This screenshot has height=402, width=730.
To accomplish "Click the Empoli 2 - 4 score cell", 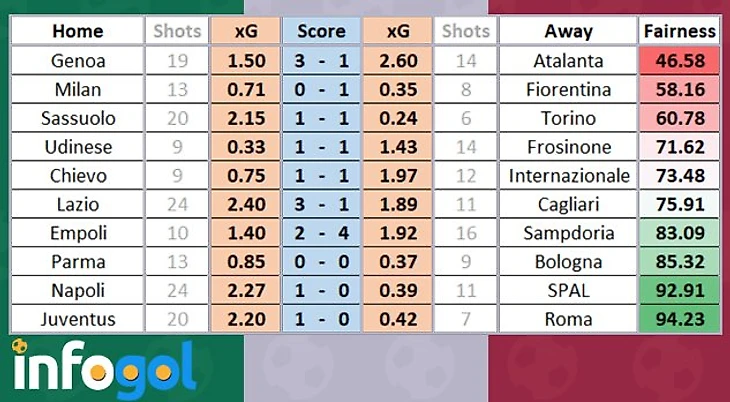I will pyautogui.click(x=321, y=233).
